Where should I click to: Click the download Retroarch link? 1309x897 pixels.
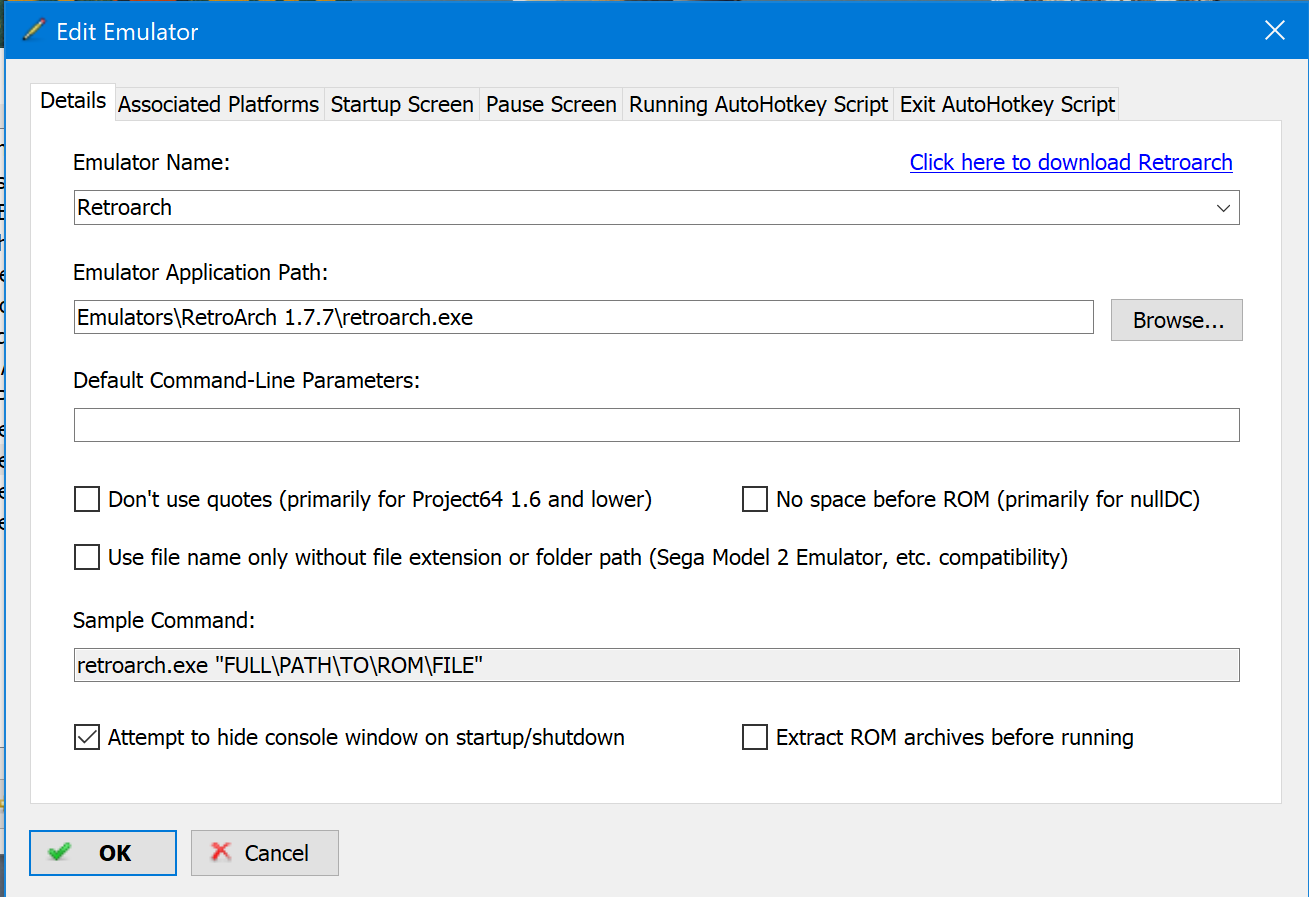pyautogui.click(x=1071, y=162)
